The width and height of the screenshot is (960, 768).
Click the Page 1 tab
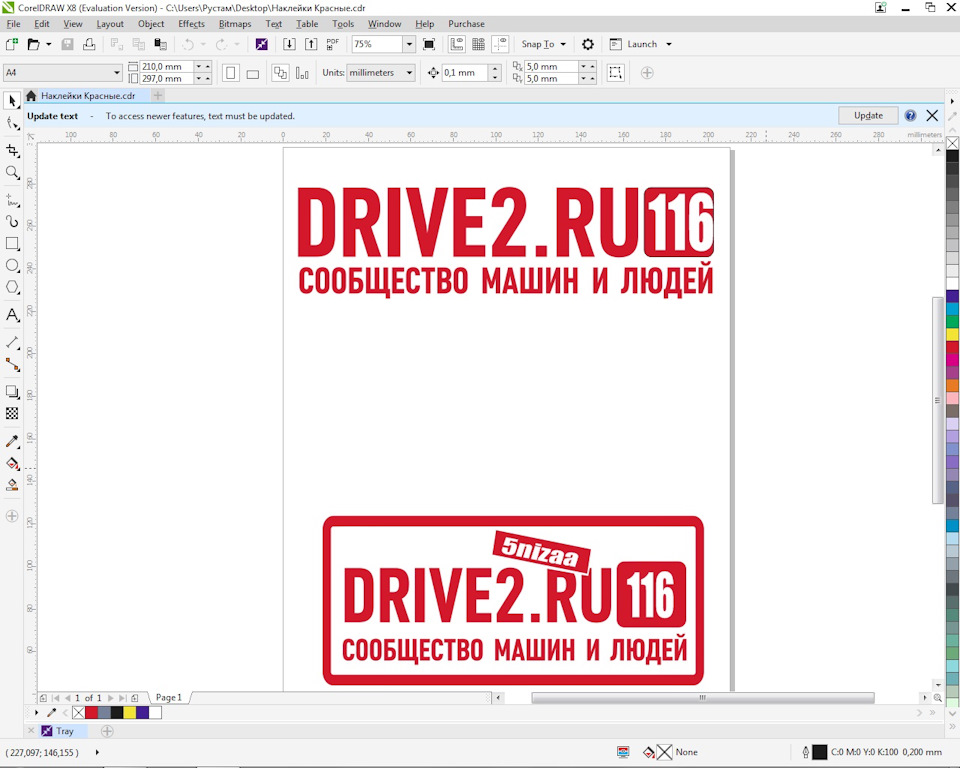[x=168, y=697]
